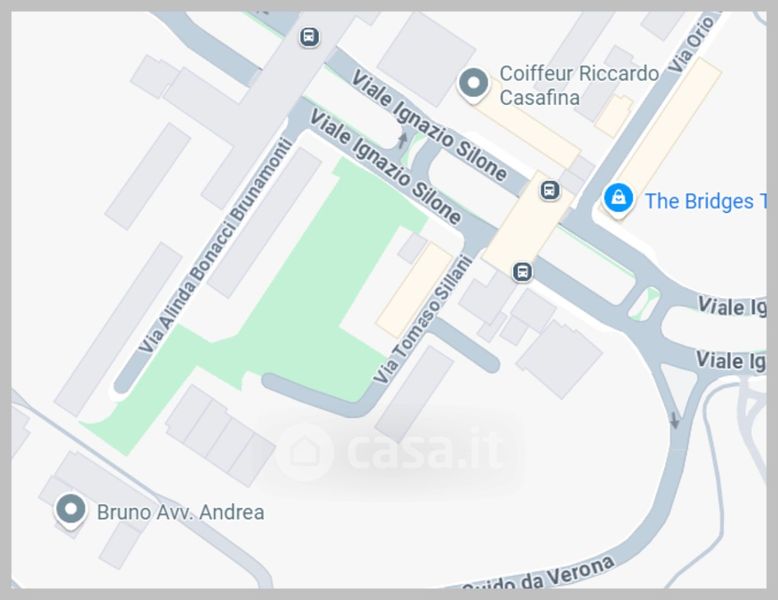Click one-way arrow between Viale Ignazio Silone lanes
The width and height of the screenshot is (778, 600).
point(402,139)
